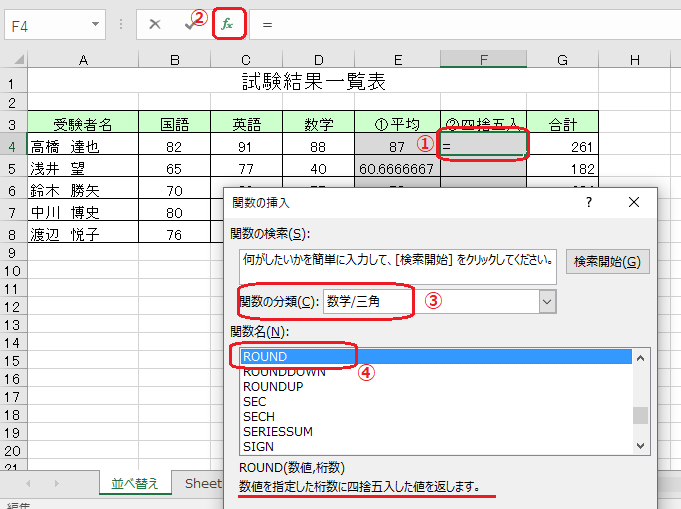Click cell with value 82
The image size is (681, 509).
coord(175,146)
